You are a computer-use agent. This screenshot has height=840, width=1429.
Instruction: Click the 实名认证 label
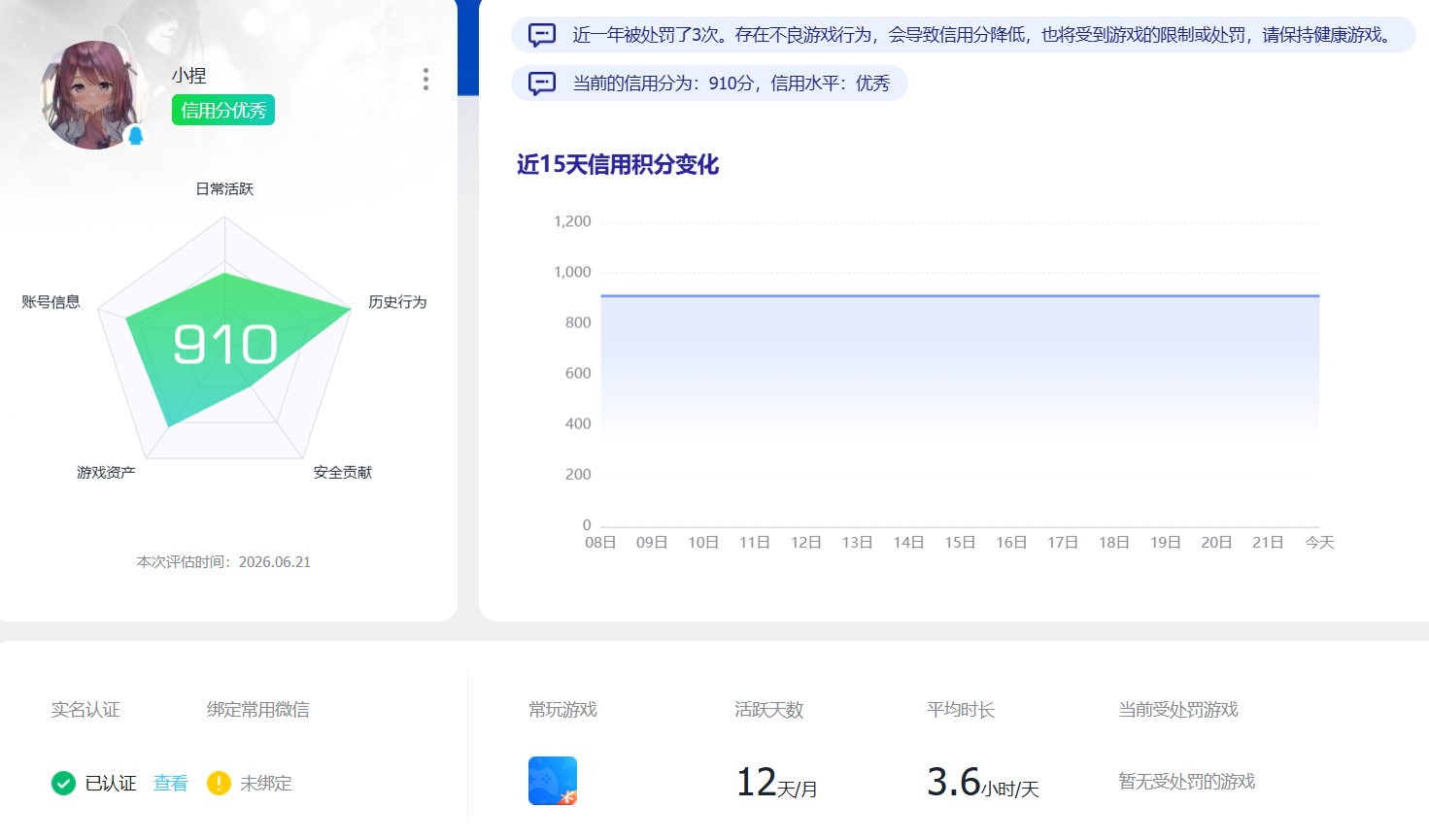point(85,710)
